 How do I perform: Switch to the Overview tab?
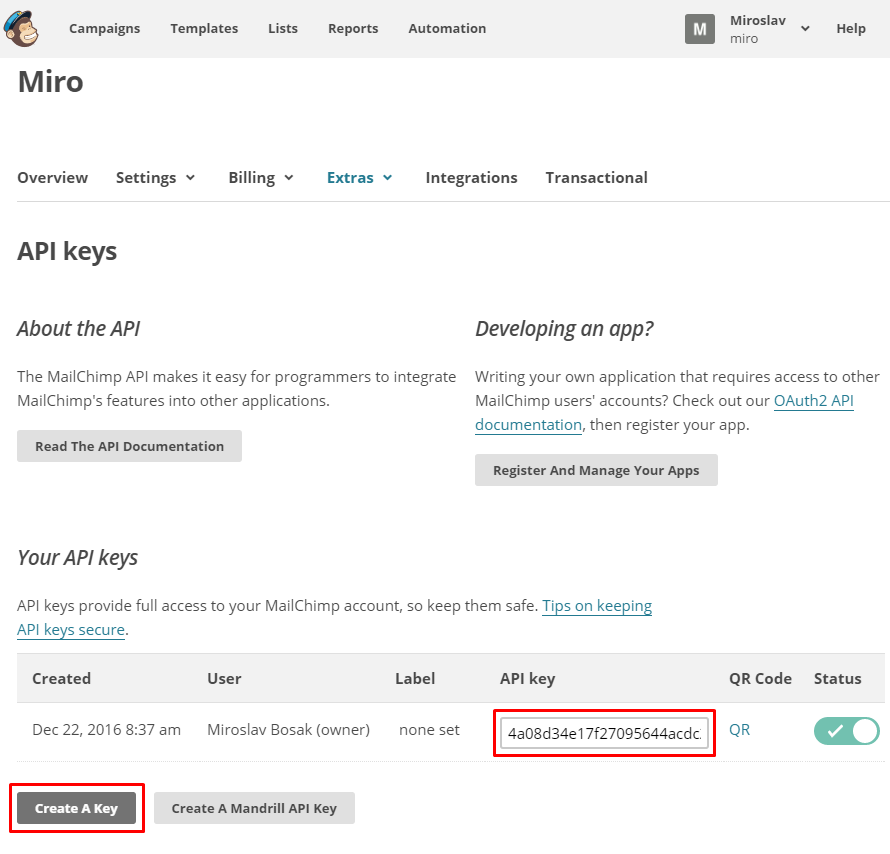point(52,178)
